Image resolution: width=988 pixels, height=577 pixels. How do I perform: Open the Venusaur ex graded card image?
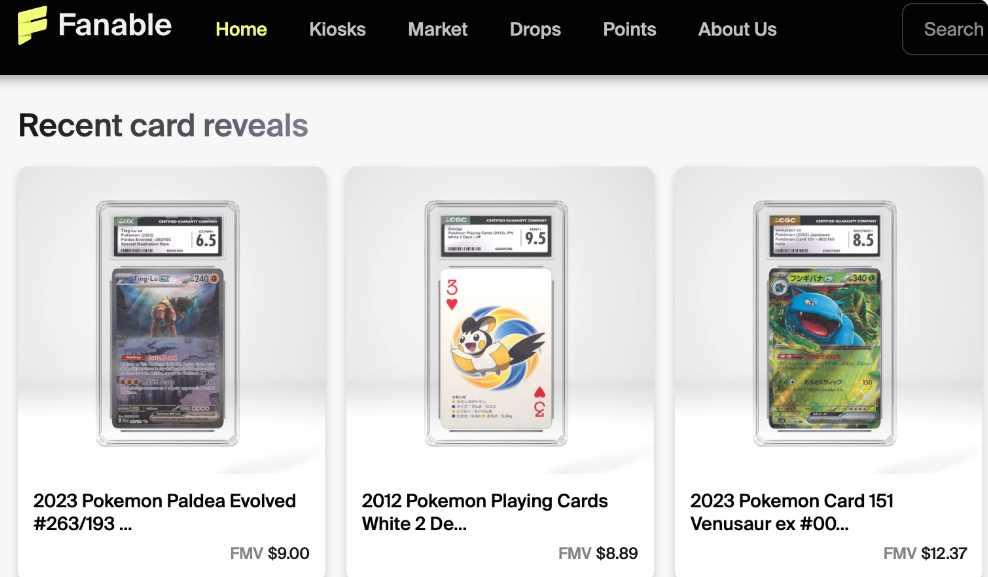pyautogui.click(x=824, y=323)
